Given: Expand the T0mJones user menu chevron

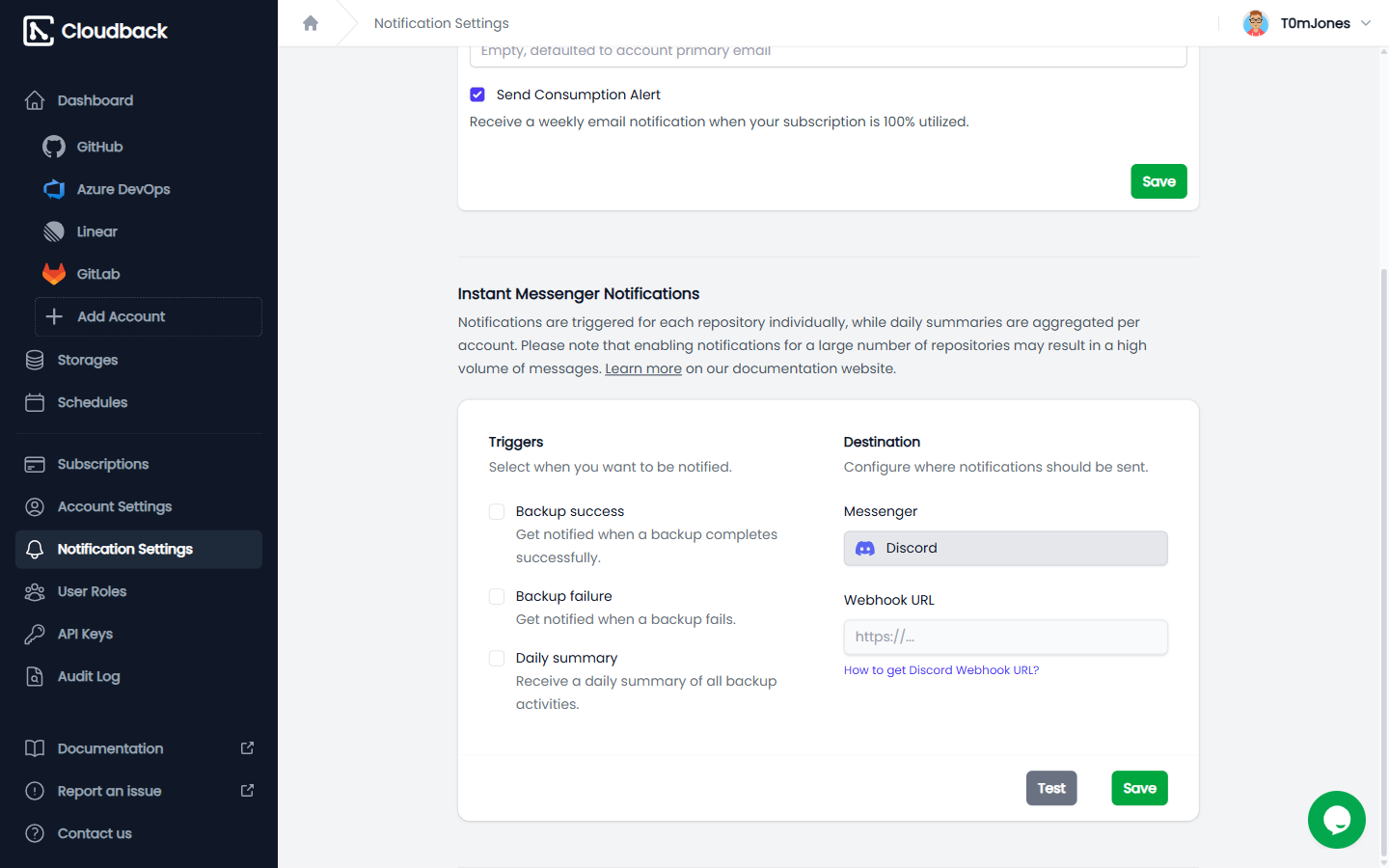Looking at the screenshot, I should [1366, 23].
